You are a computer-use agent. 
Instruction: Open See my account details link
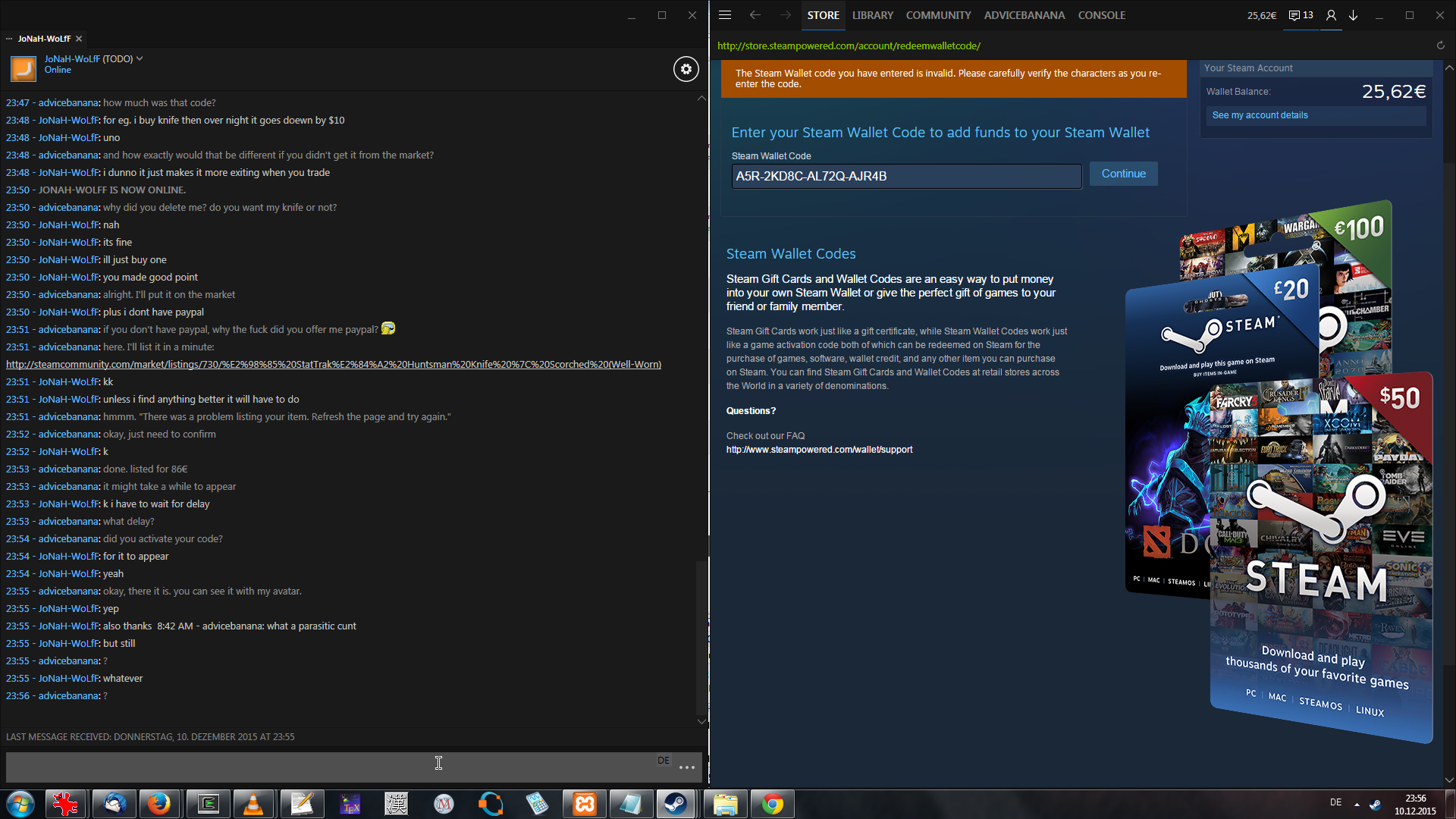1260,115
